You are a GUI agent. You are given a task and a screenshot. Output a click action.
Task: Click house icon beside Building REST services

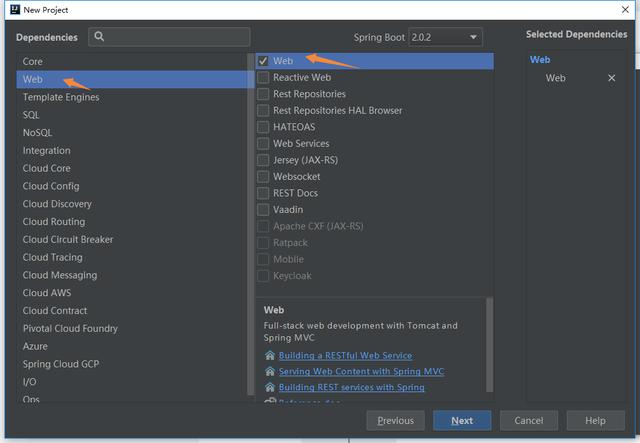(270, 387)
